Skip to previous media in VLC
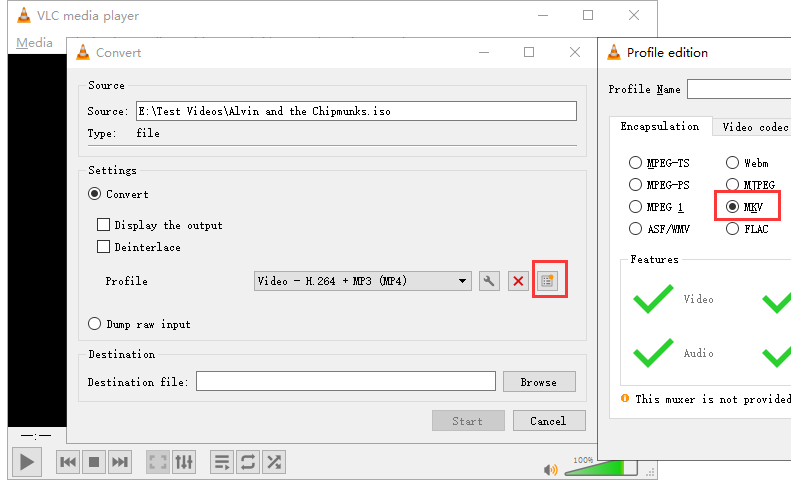The height and width of the screenshot is (487, 791). click(x=68, y=462)
